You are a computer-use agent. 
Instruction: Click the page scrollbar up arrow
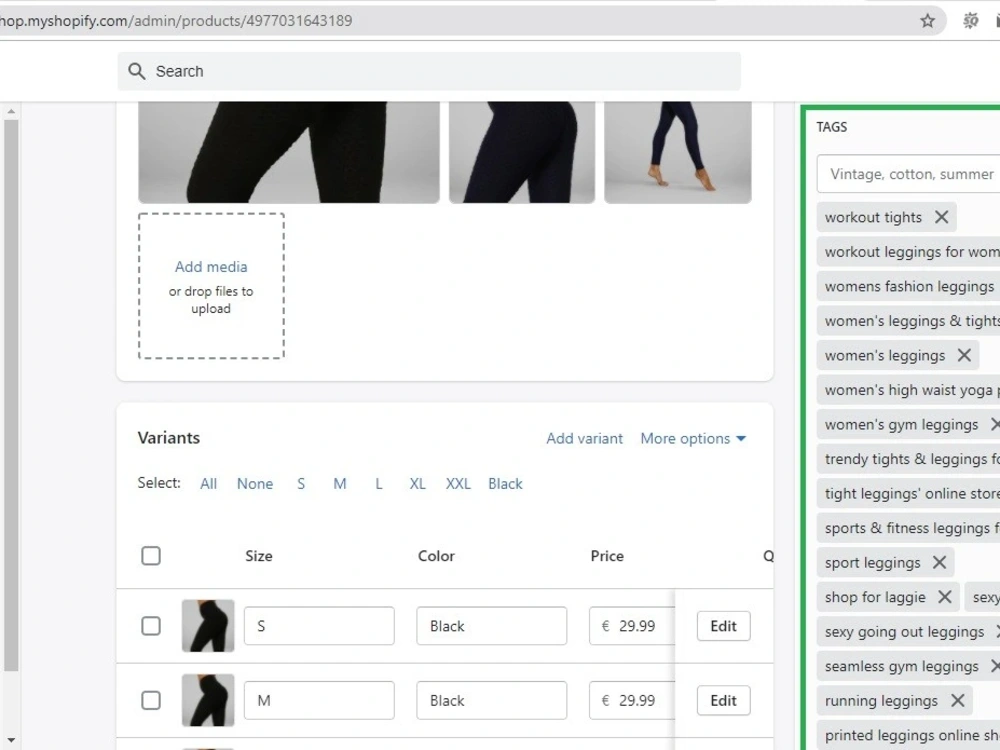(11, 112)
